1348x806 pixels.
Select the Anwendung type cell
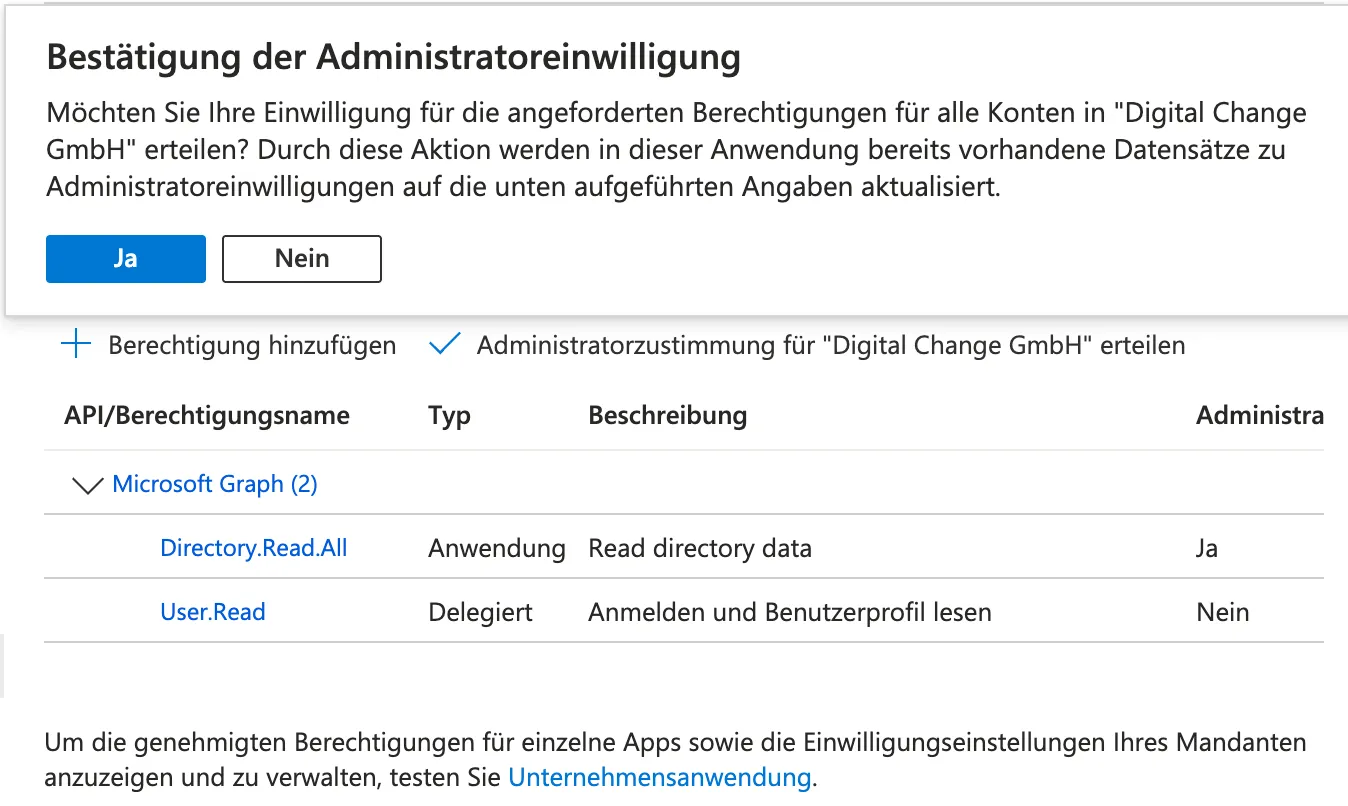click(x=497, y=549)
